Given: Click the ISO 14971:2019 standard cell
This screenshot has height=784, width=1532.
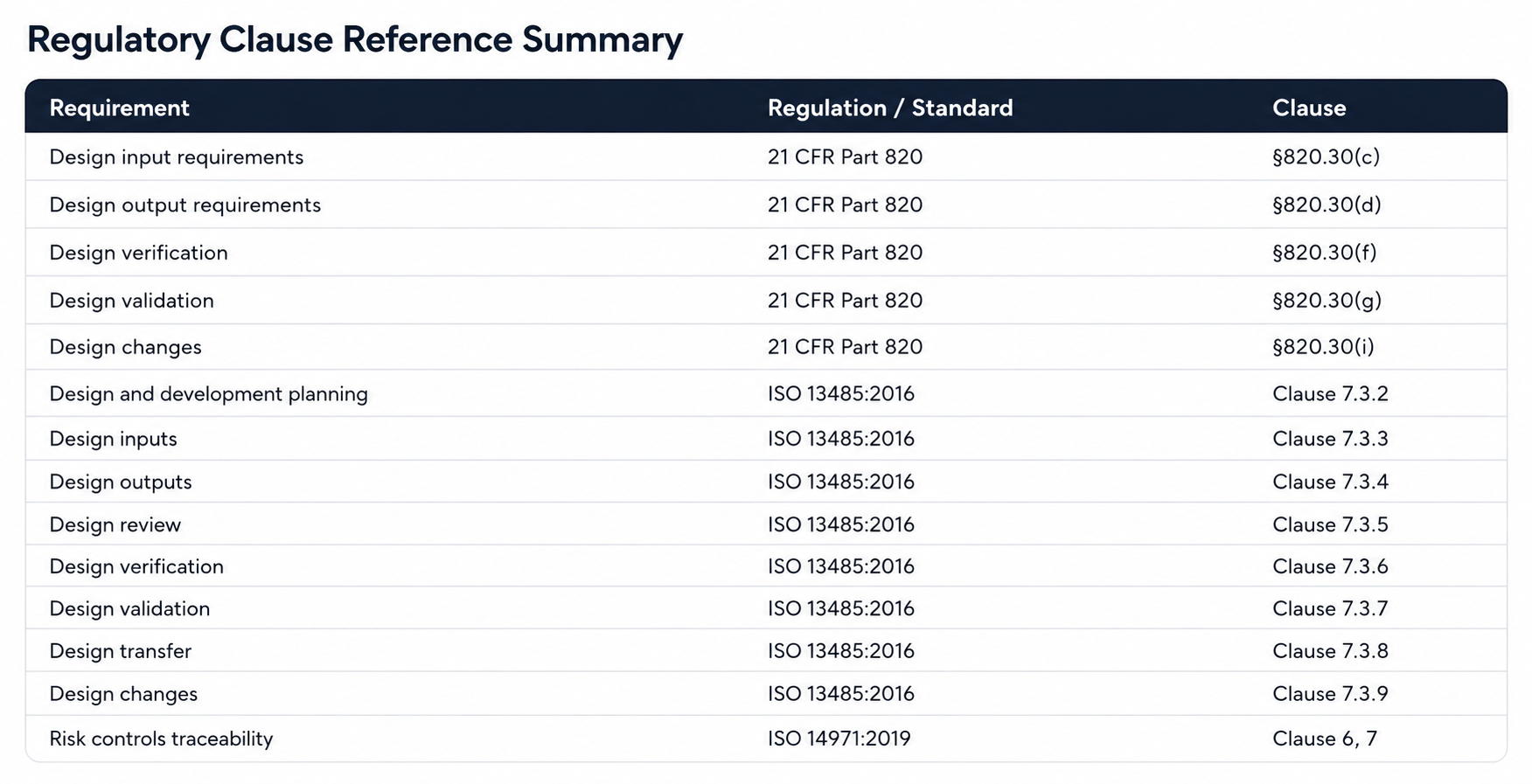Looking at the screenshot, I should pyautogui.click(x=839, y=739).
